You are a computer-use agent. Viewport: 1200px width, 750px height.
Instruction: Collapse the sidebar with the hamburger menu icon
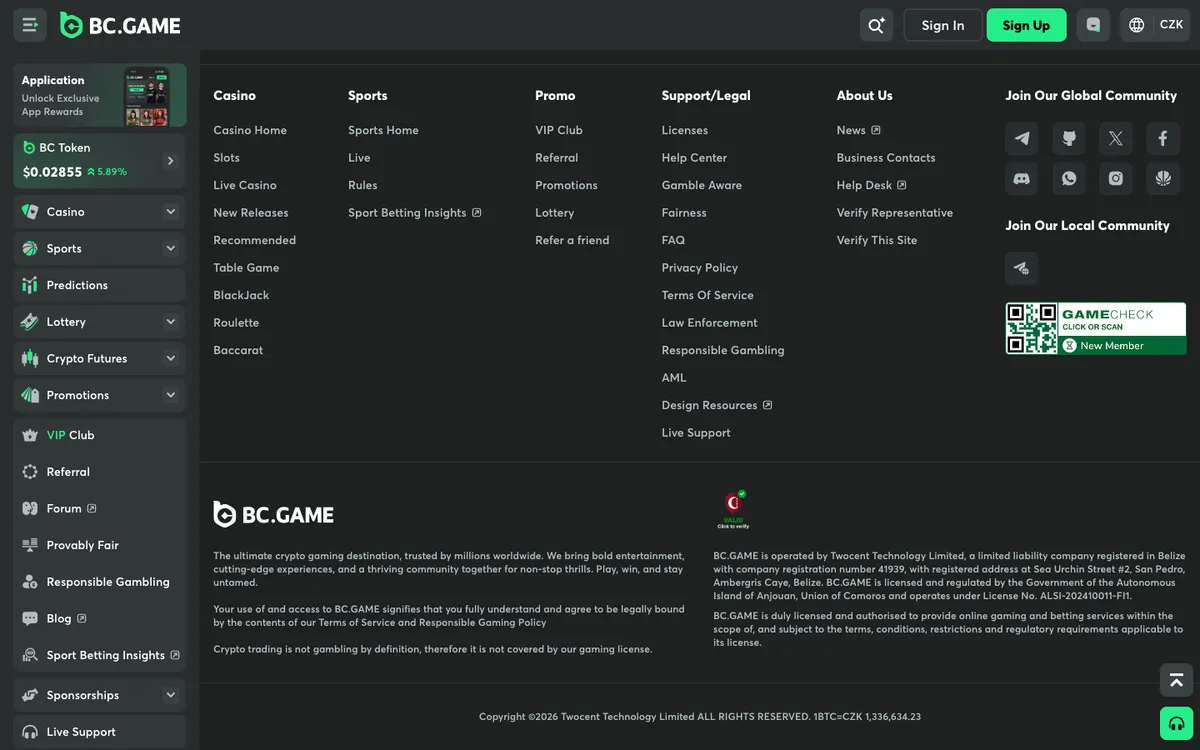[x=30, y=25]
